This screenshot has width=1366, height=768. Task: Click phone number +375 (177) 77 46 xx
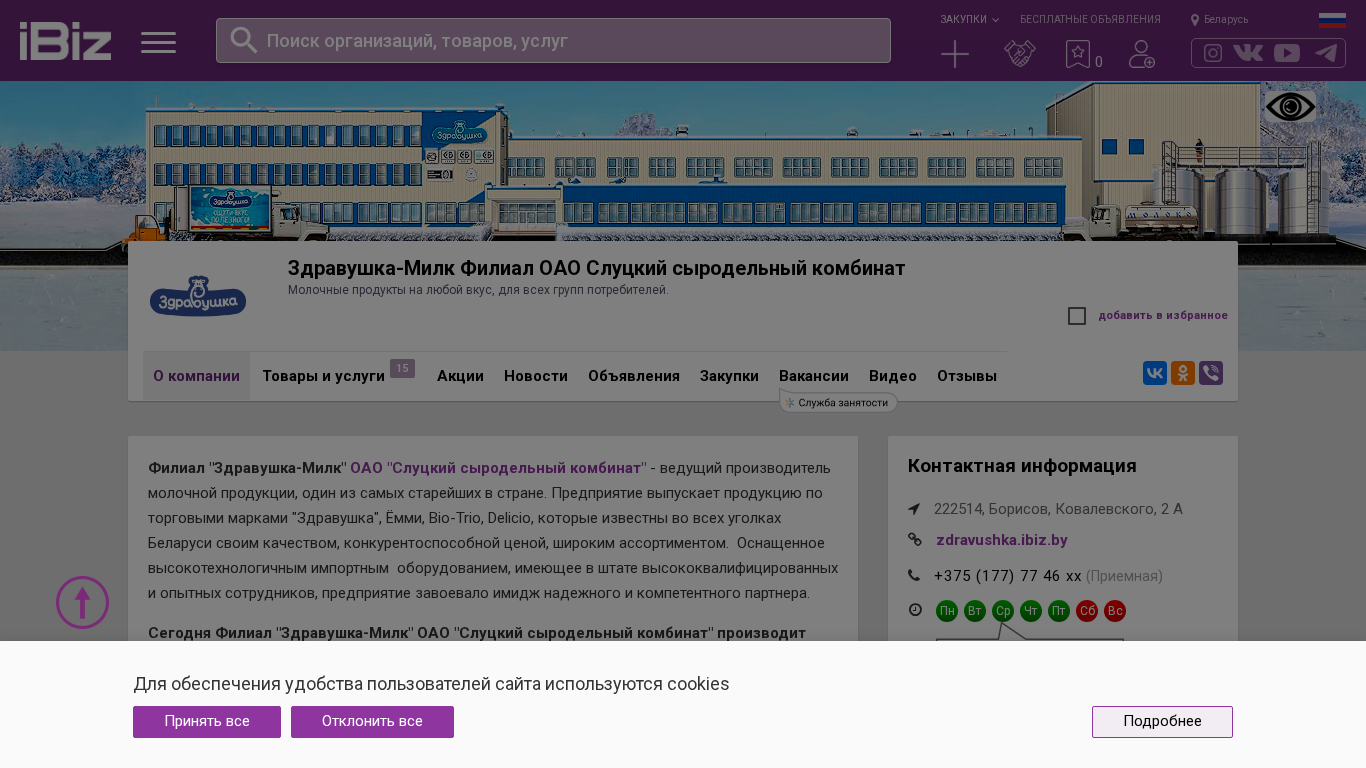1008,576
